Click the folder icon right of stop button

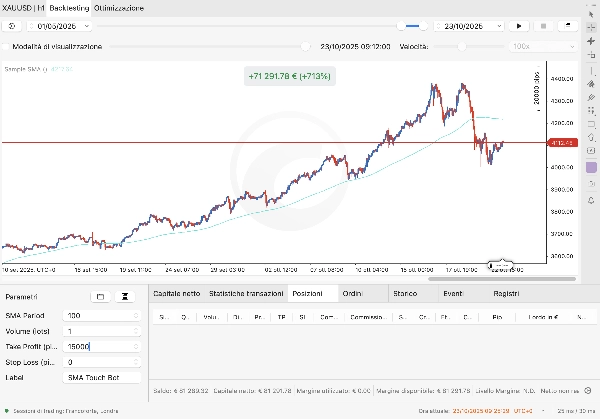567,26
